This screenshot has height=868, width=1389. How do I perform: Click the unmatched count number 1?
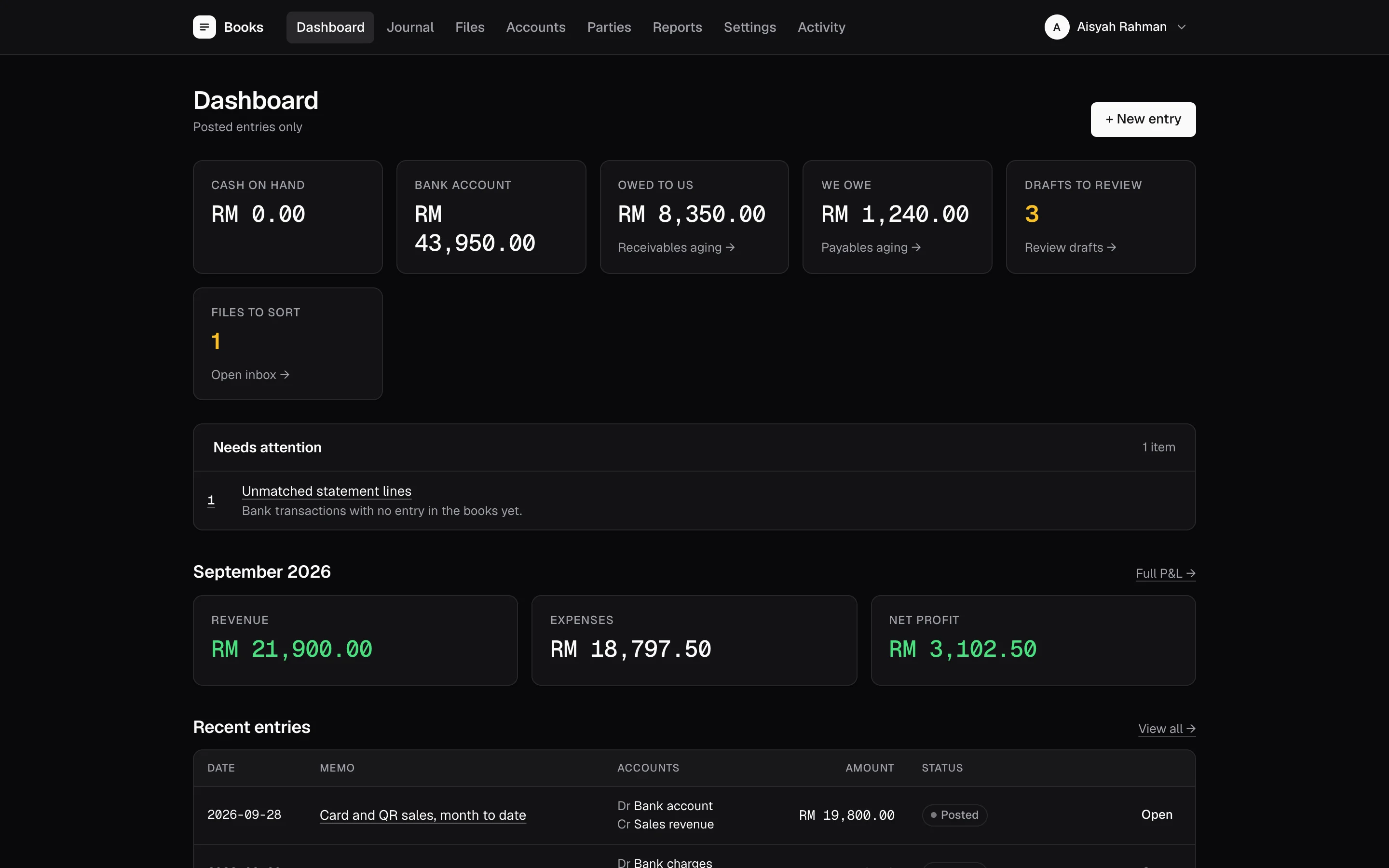point(211,500)
